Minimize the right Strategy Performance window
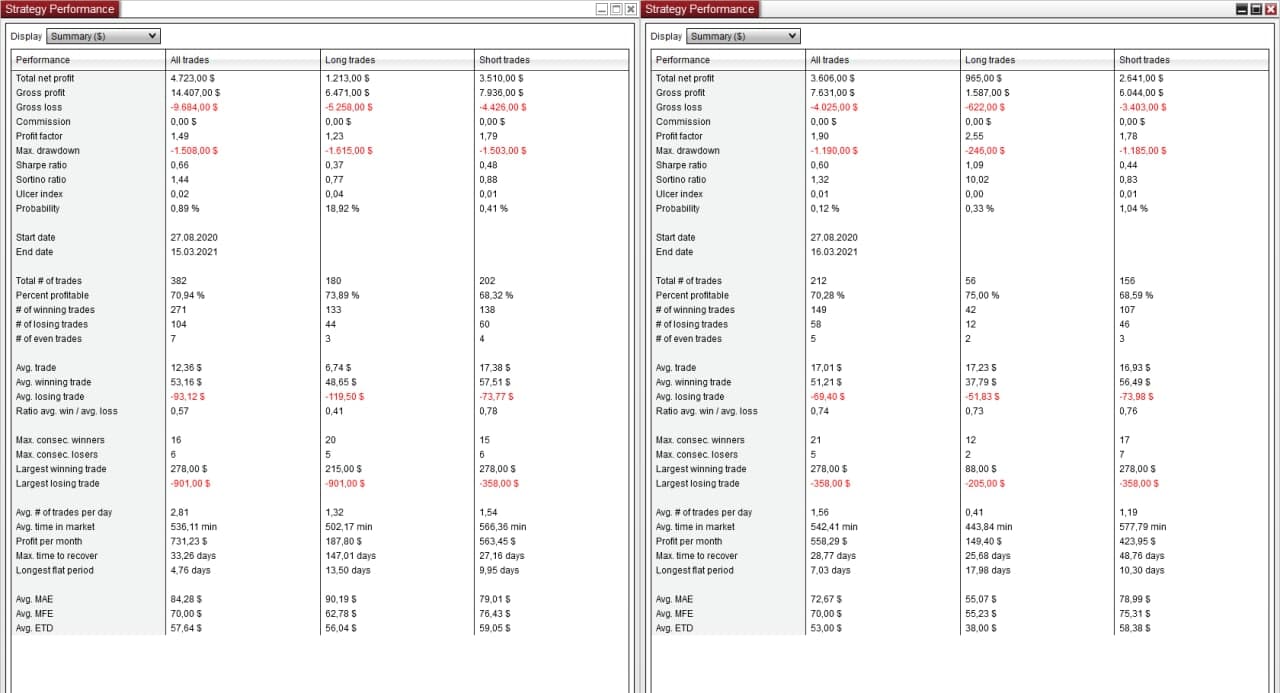 click(x=1242, y=9)
